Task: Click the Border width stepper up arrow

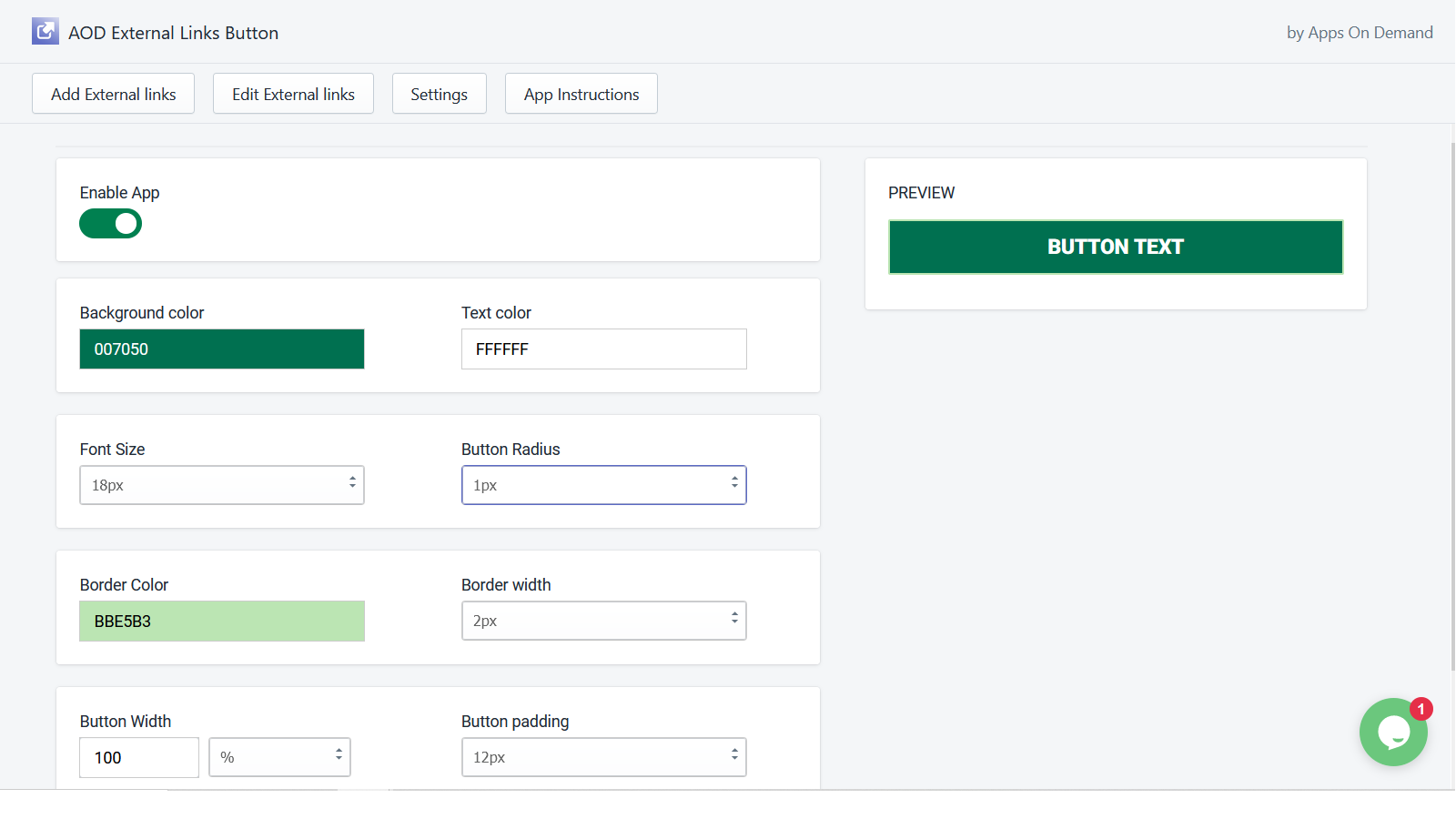Action: click(x=734, y=615)
